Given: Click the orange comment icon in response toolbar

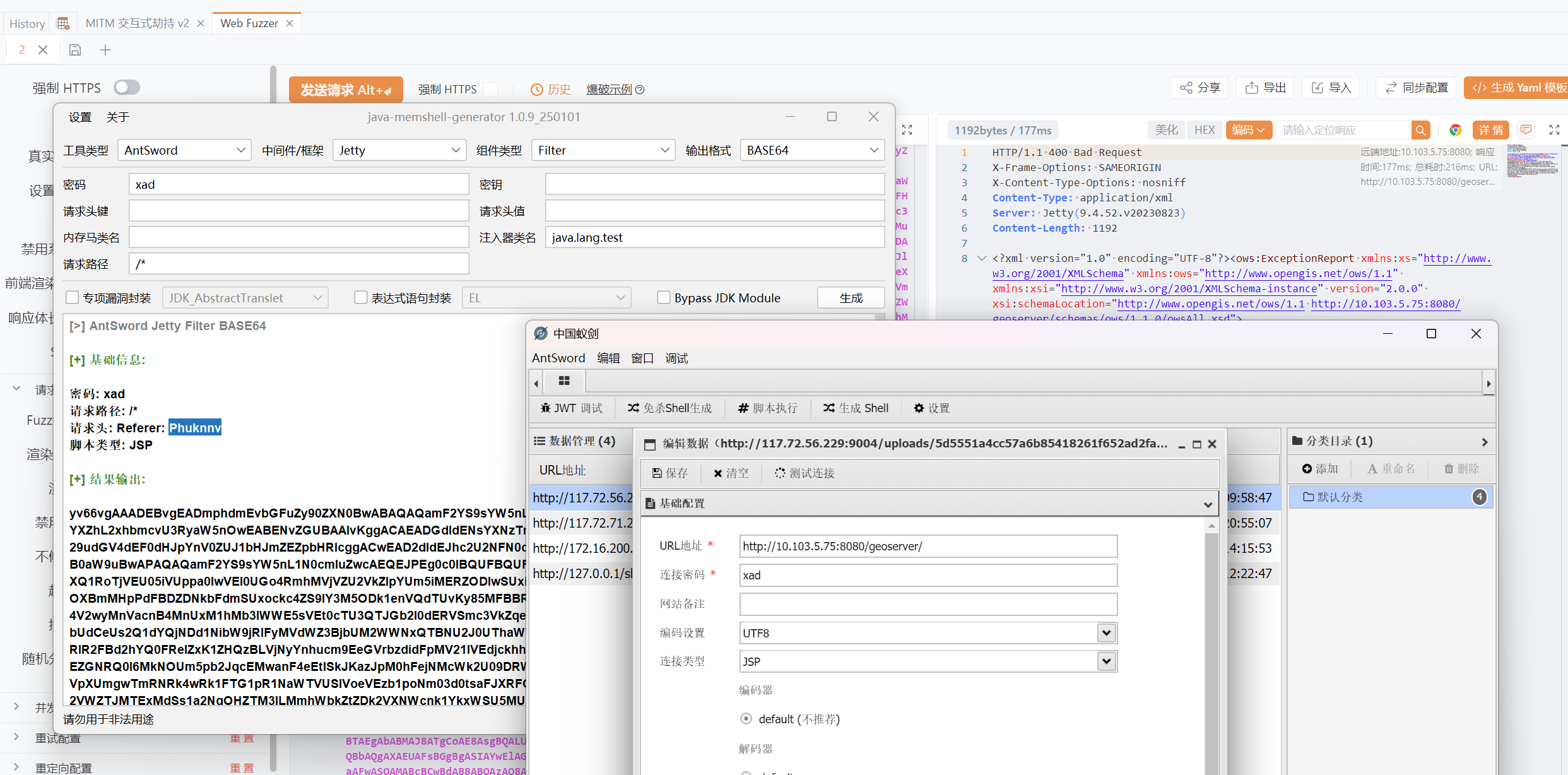Looking at the screenshot, I should (1526, 130).
